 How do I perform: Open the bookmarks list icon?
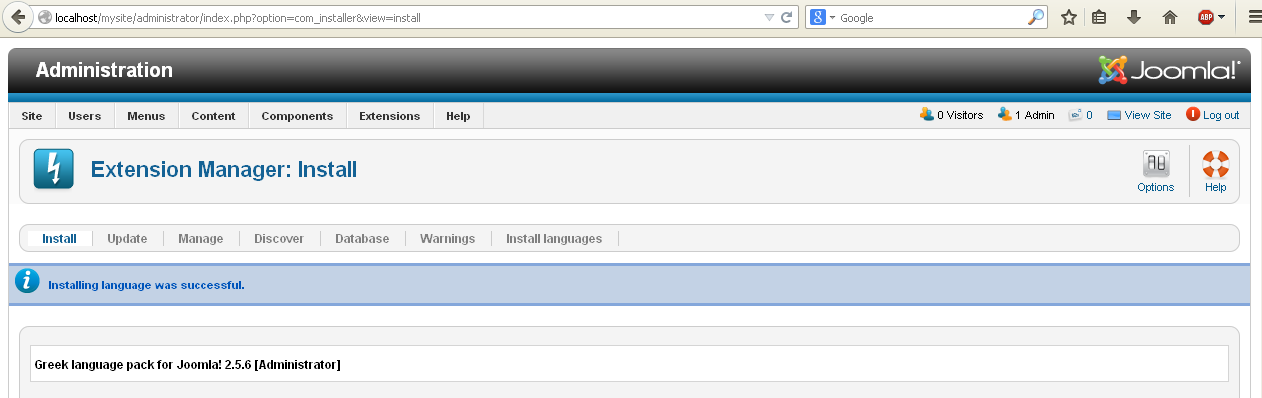[1099, 18]
